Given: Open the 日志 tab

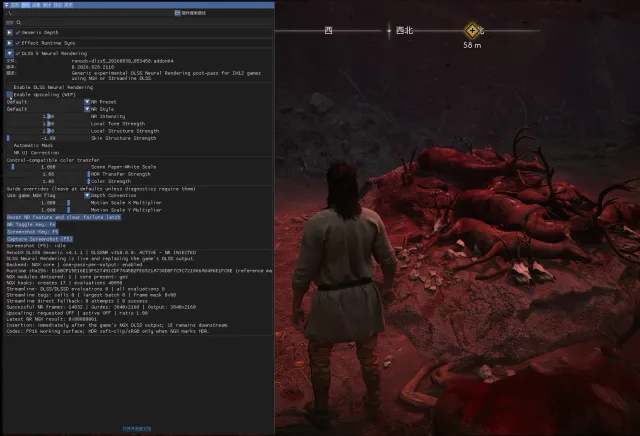Looking at the screenshot, I should click(x=58, y=5).
